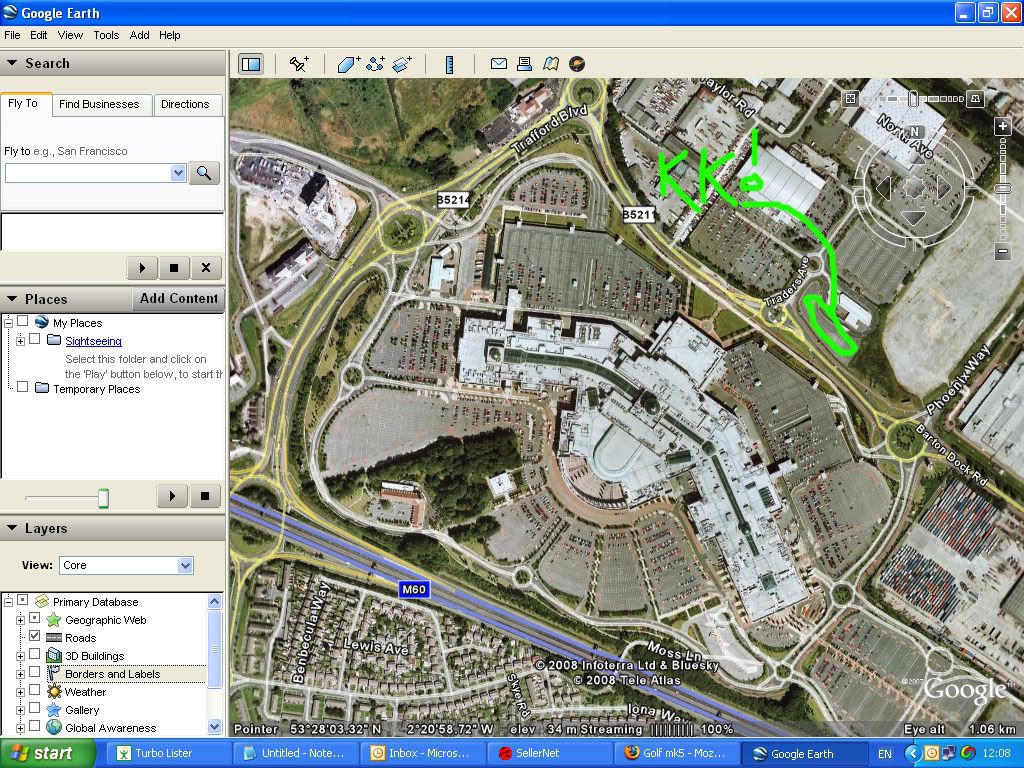Click the look right arrow on compass
Screen dimensions: 1024x768
(944, 188)
